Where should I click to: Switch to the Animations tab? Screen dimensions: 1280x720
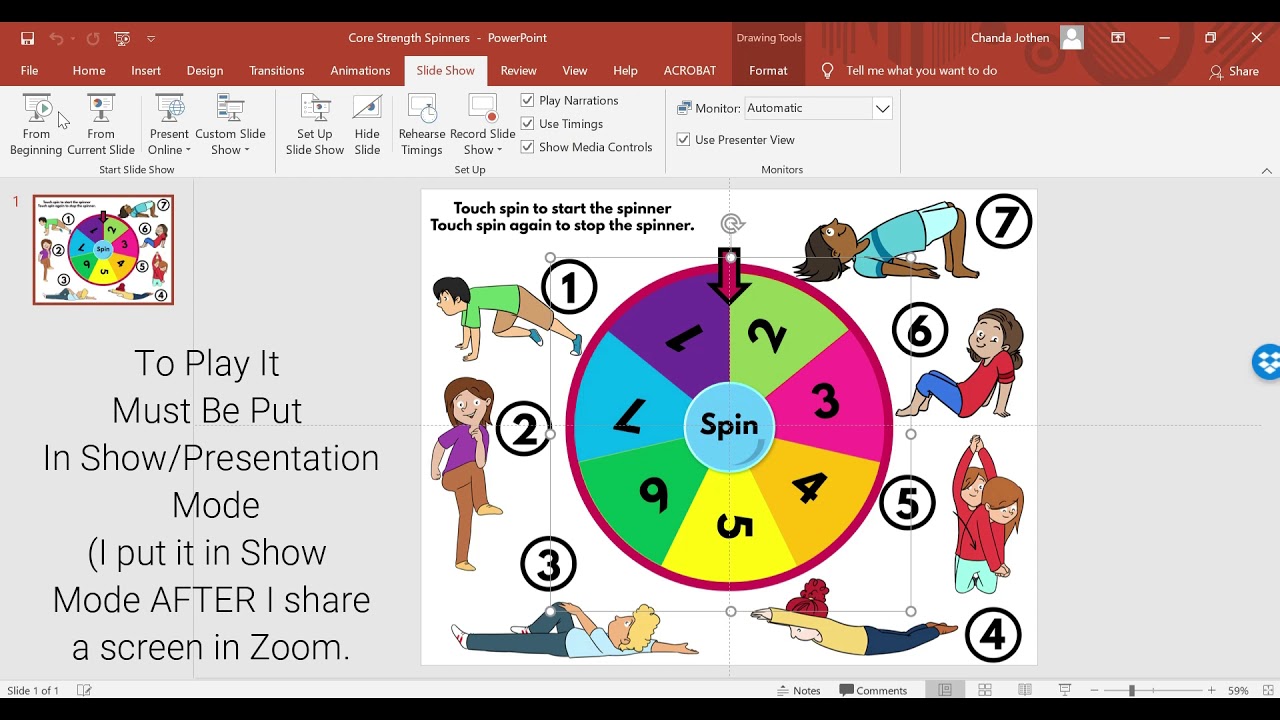(360, 71)
